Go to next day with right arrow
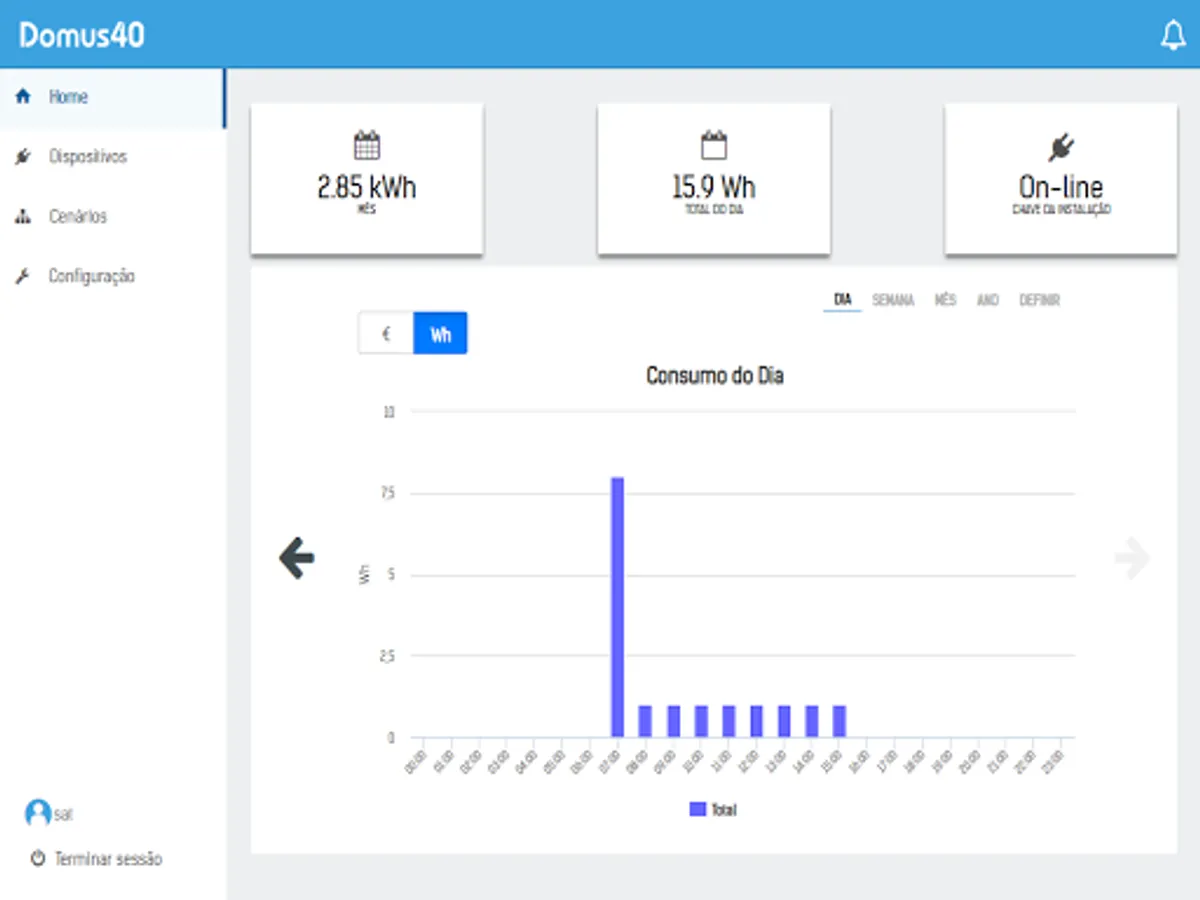This screenshot has width=1200, height=900. (x=1132, y=558)
